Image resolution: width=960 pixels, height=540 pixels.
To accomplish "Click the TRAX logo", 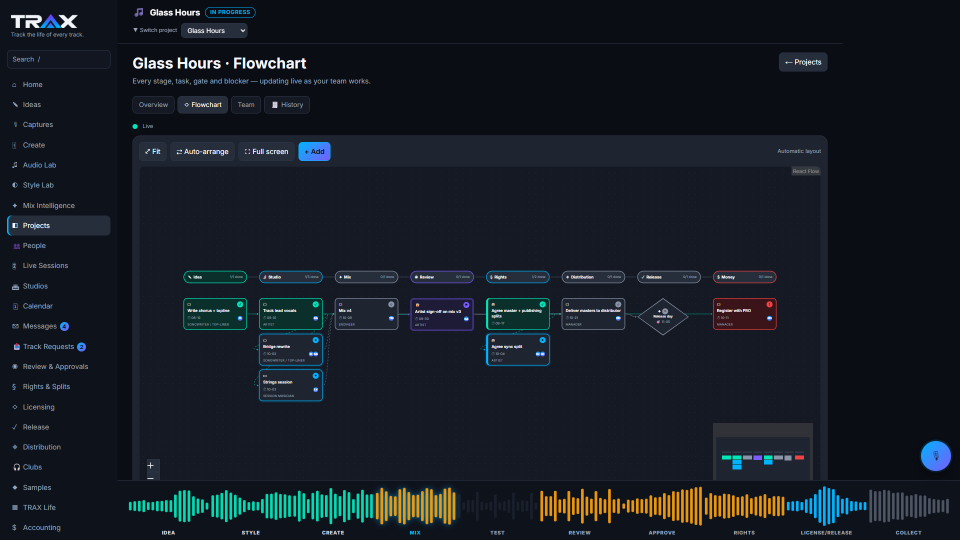I will [44, 22].
